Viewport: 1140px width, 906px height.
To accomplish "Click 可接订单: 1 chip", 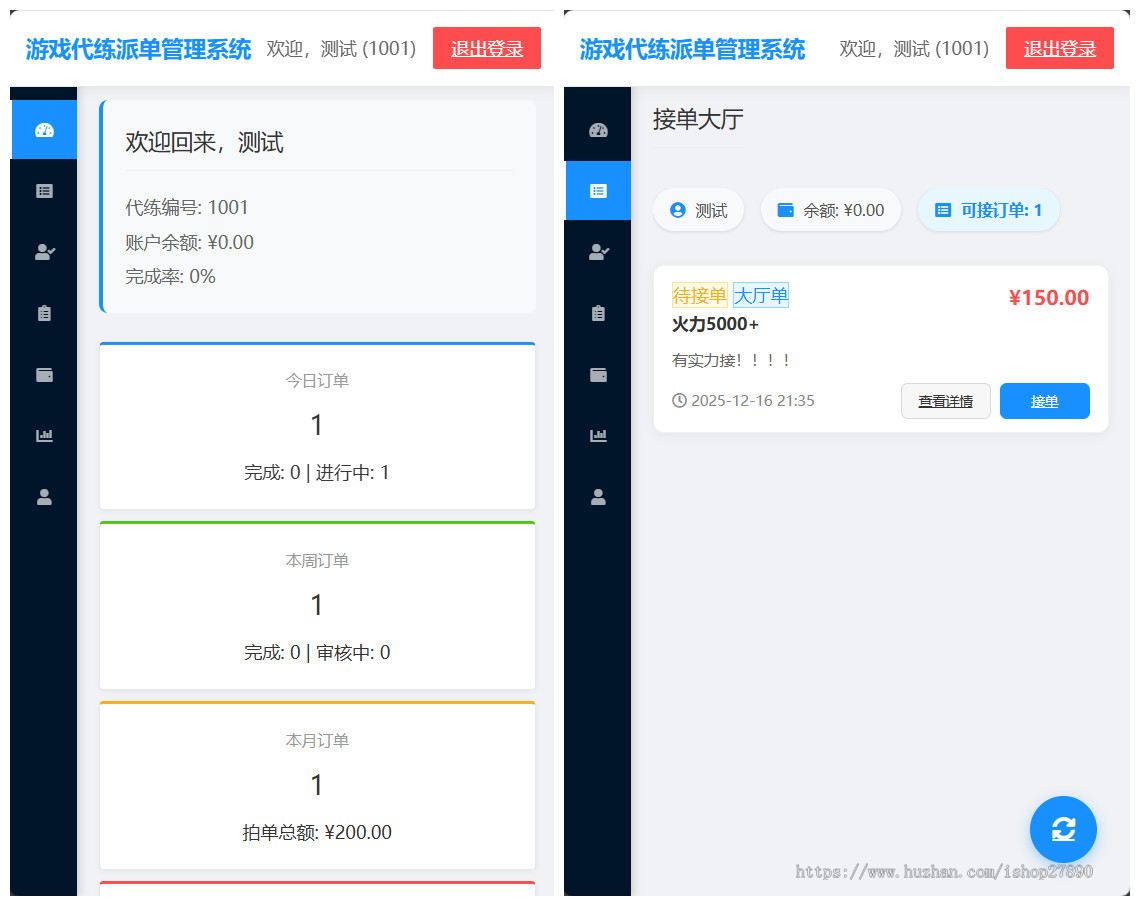I will pyautogui.click(x=988, y=210).
